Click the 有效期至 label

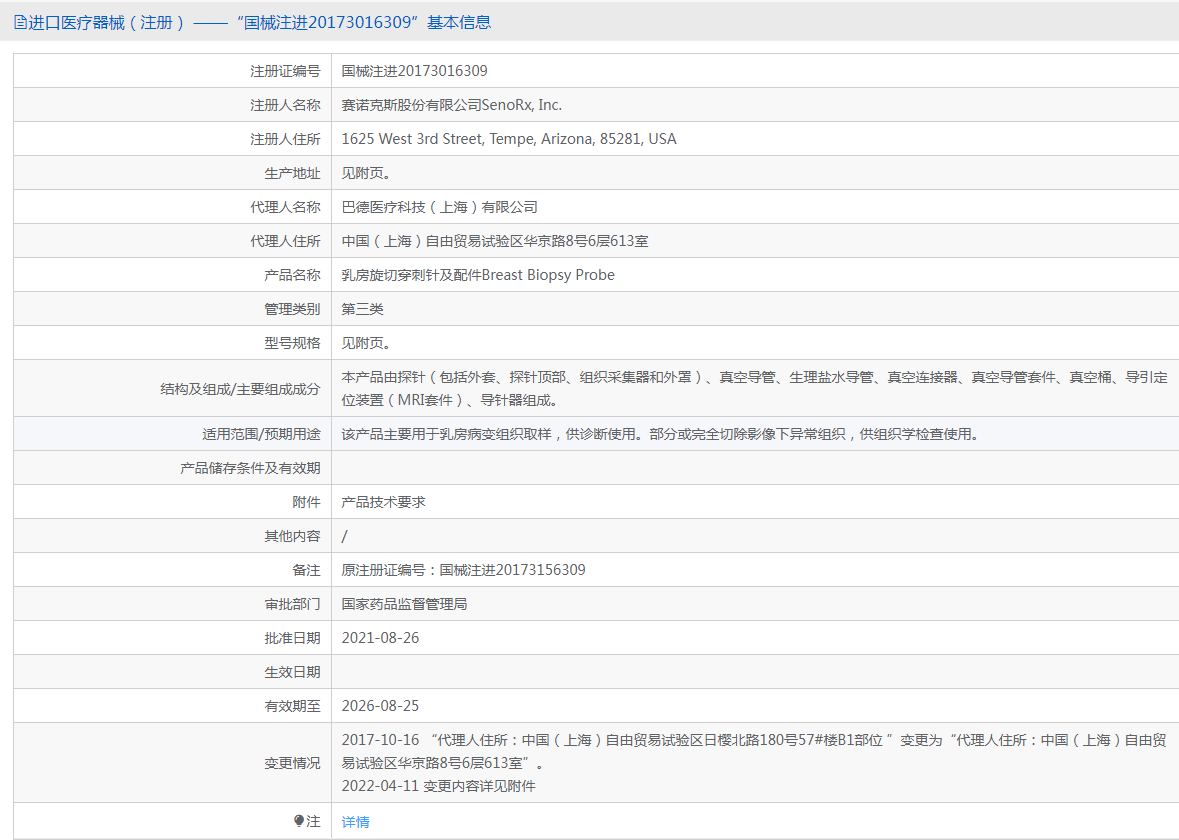(x=292, y=707)
